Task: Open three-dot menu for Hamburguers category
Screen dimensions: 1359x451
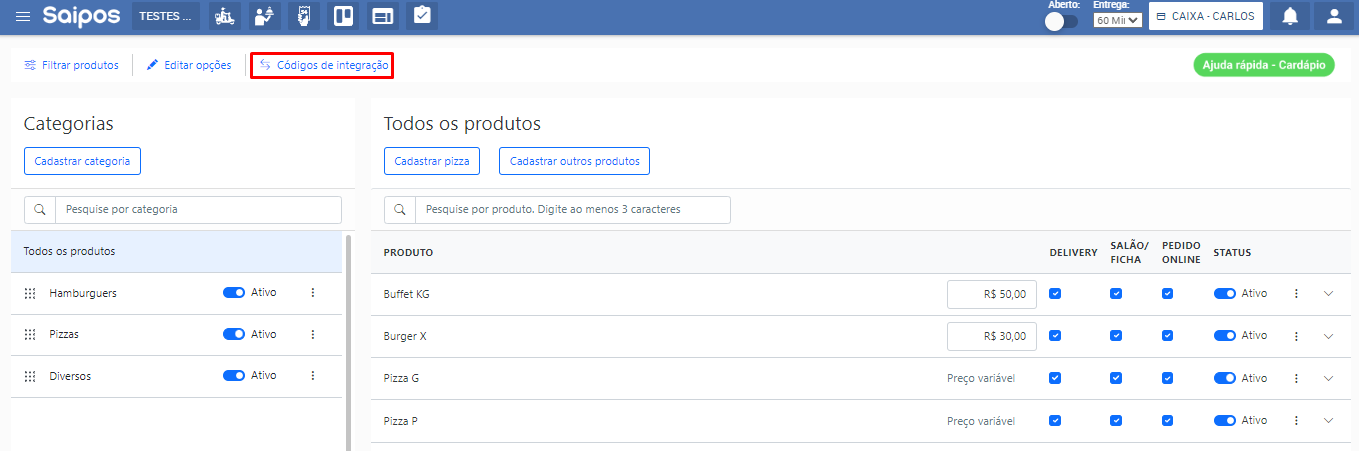Action: pos(312,293)
